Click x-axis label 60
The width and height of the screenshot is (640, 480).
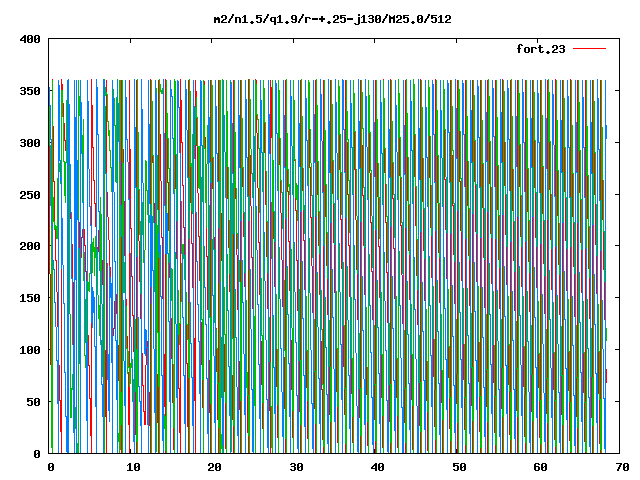541,467
